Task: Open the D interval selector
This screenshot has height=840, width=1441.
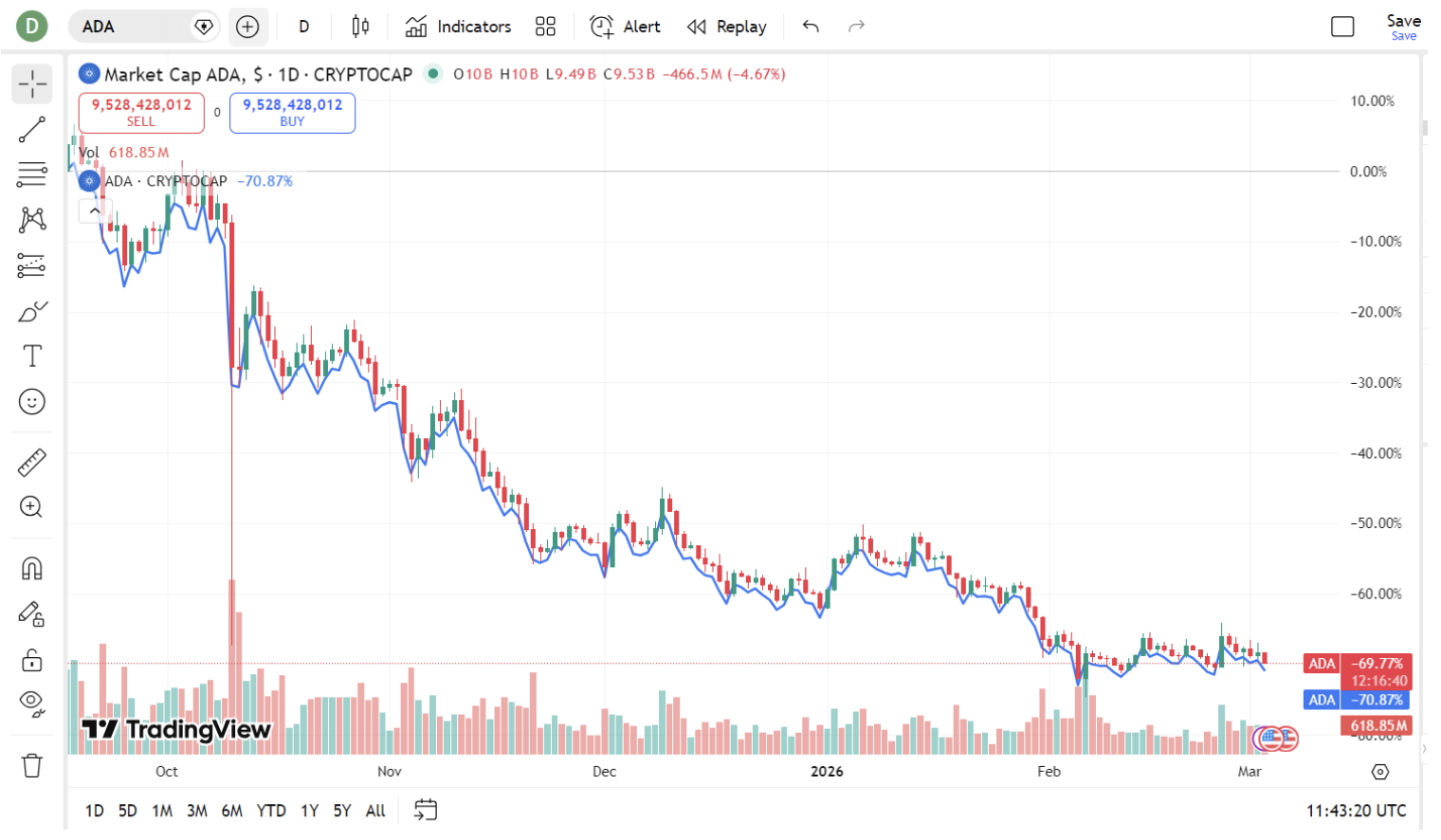Action: (303, 26)
